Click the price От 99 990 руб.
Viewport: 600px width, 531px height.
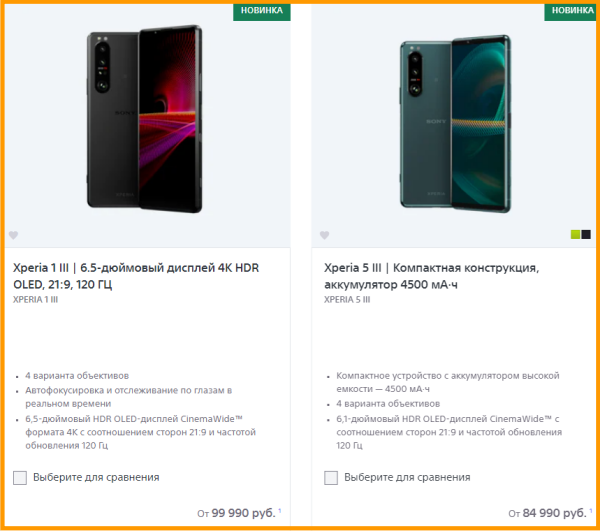[236, 513]
